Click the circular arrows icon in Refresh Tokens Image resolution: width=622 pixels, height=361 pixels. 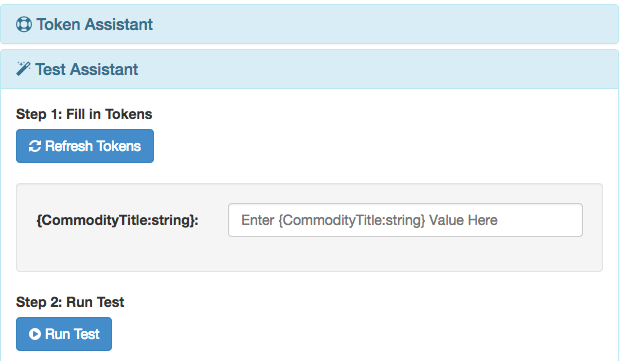point(35,146)
